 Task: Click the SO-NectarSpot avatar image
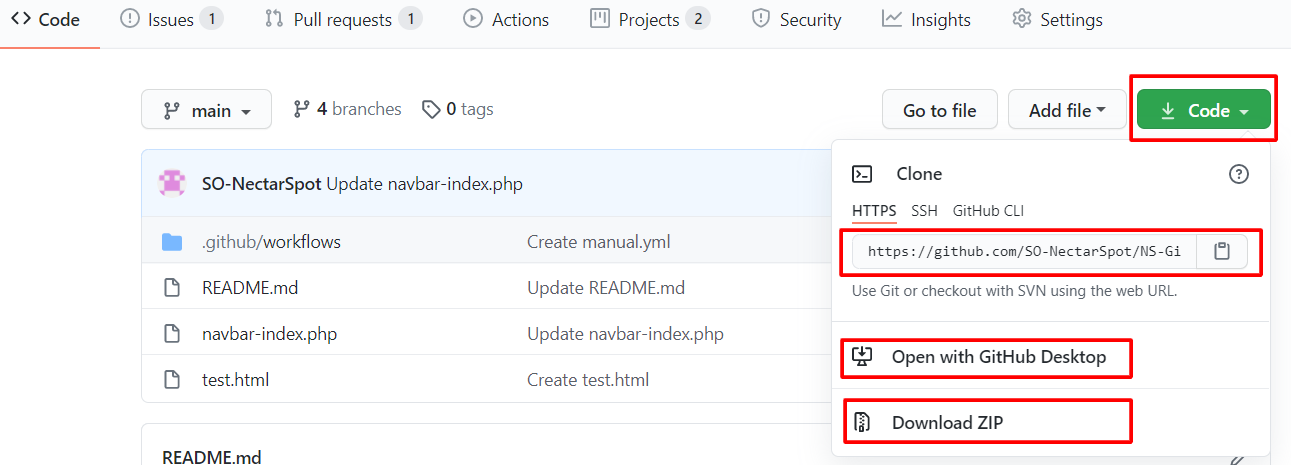coord(172,184)
